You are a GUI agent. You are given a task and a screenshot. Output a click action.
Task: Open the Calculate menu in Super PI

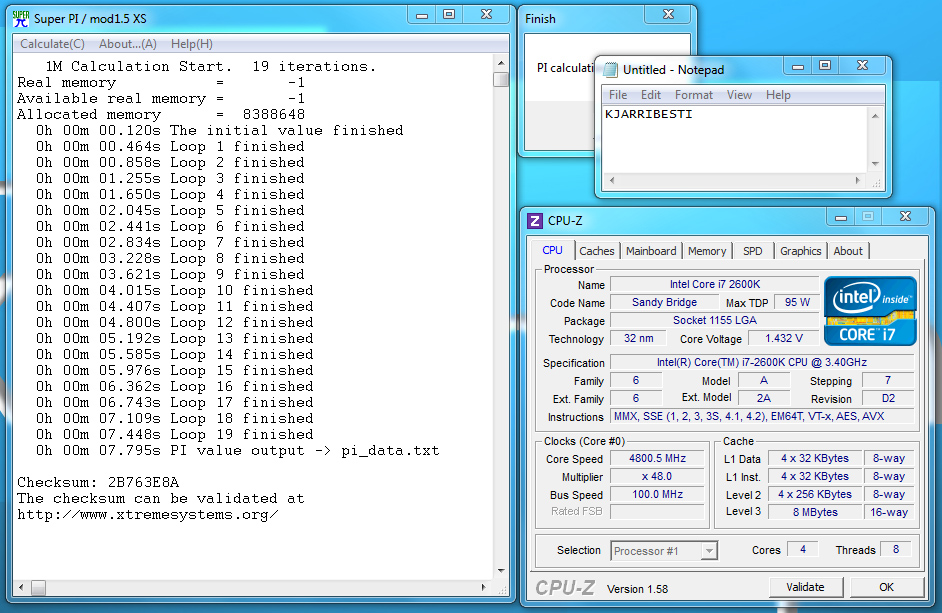[52, 44]
